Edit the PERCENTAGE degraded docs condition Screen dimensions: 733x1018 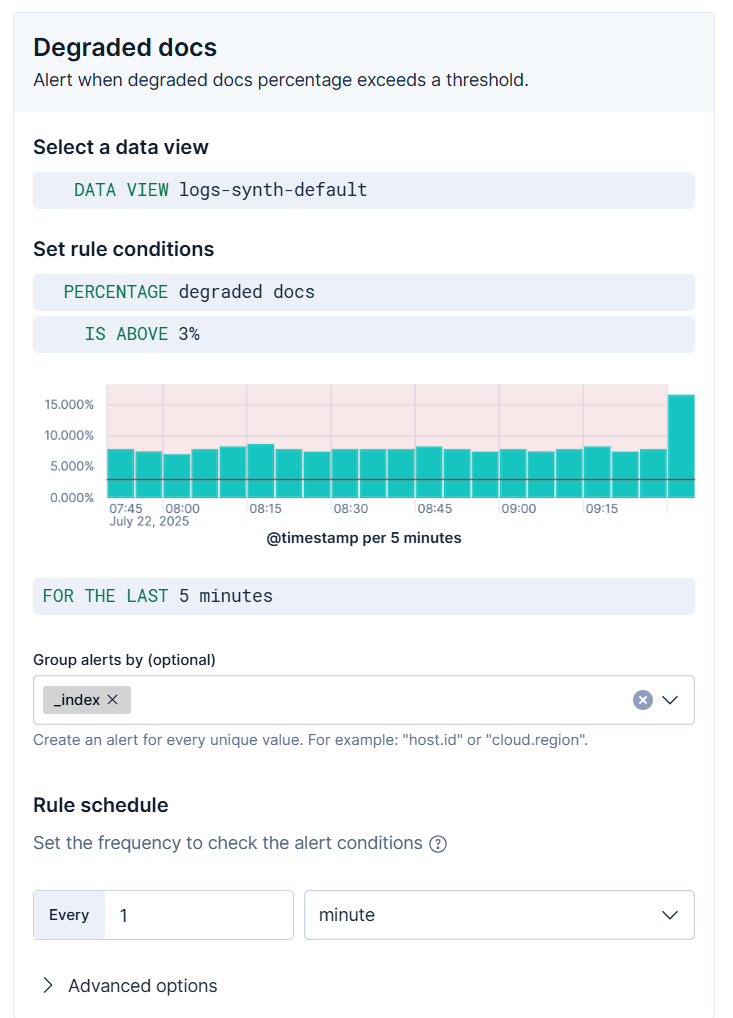[364, 292]
